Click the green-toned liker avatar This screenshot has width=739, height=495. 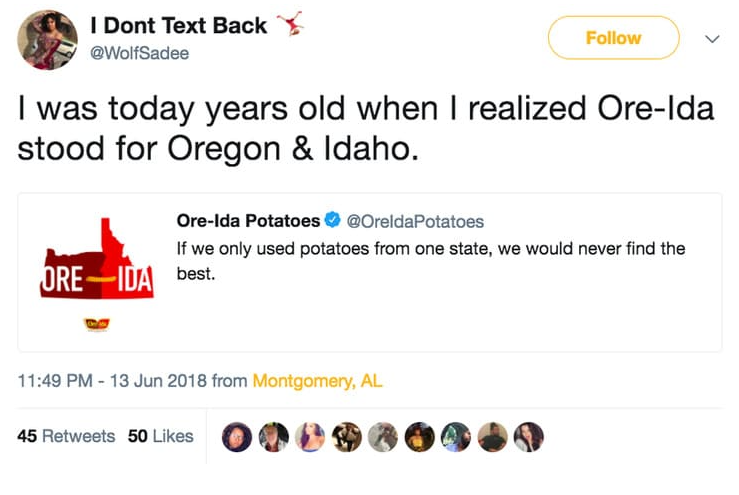pos(455,437)
